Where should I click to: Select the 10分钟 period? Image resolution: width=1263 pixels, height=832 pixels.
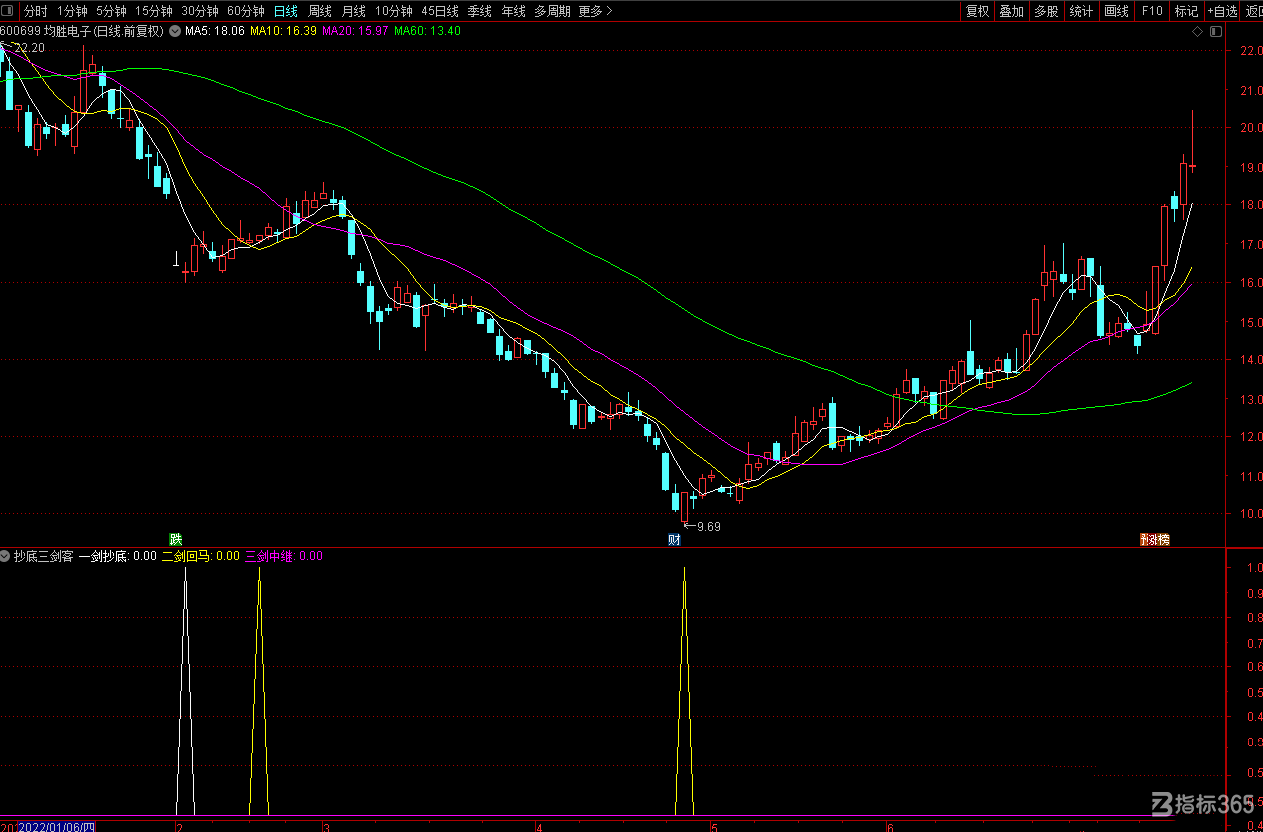coord(394,11)
